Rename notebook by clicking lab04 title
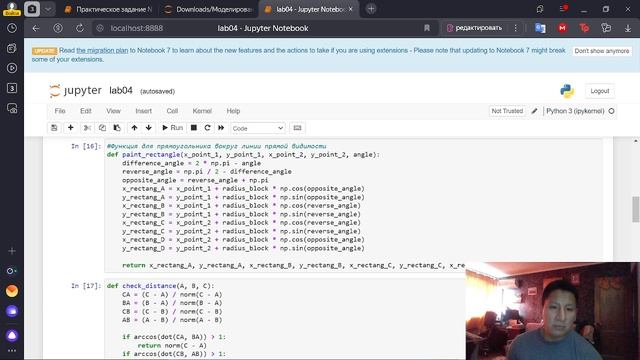Image resolution: width=640 pixels, height=360 pixels. click(x=121, y=91)
